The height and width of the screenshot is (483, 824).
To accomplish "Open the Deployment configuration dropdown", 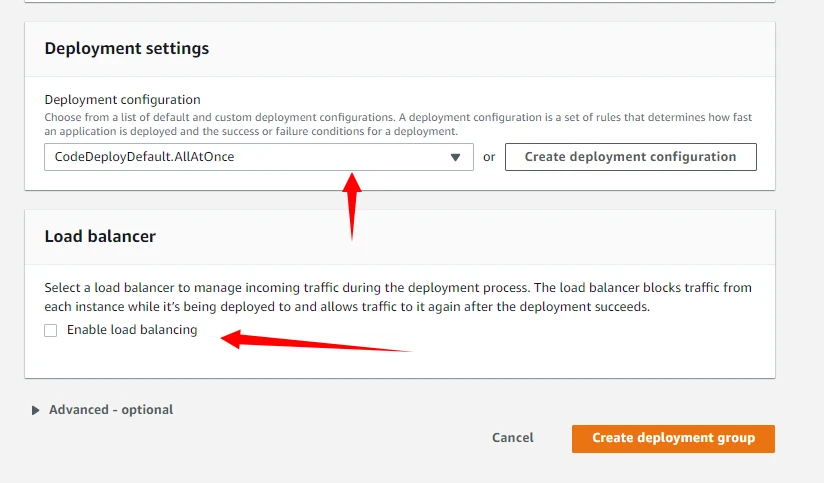I will point(258,157).
